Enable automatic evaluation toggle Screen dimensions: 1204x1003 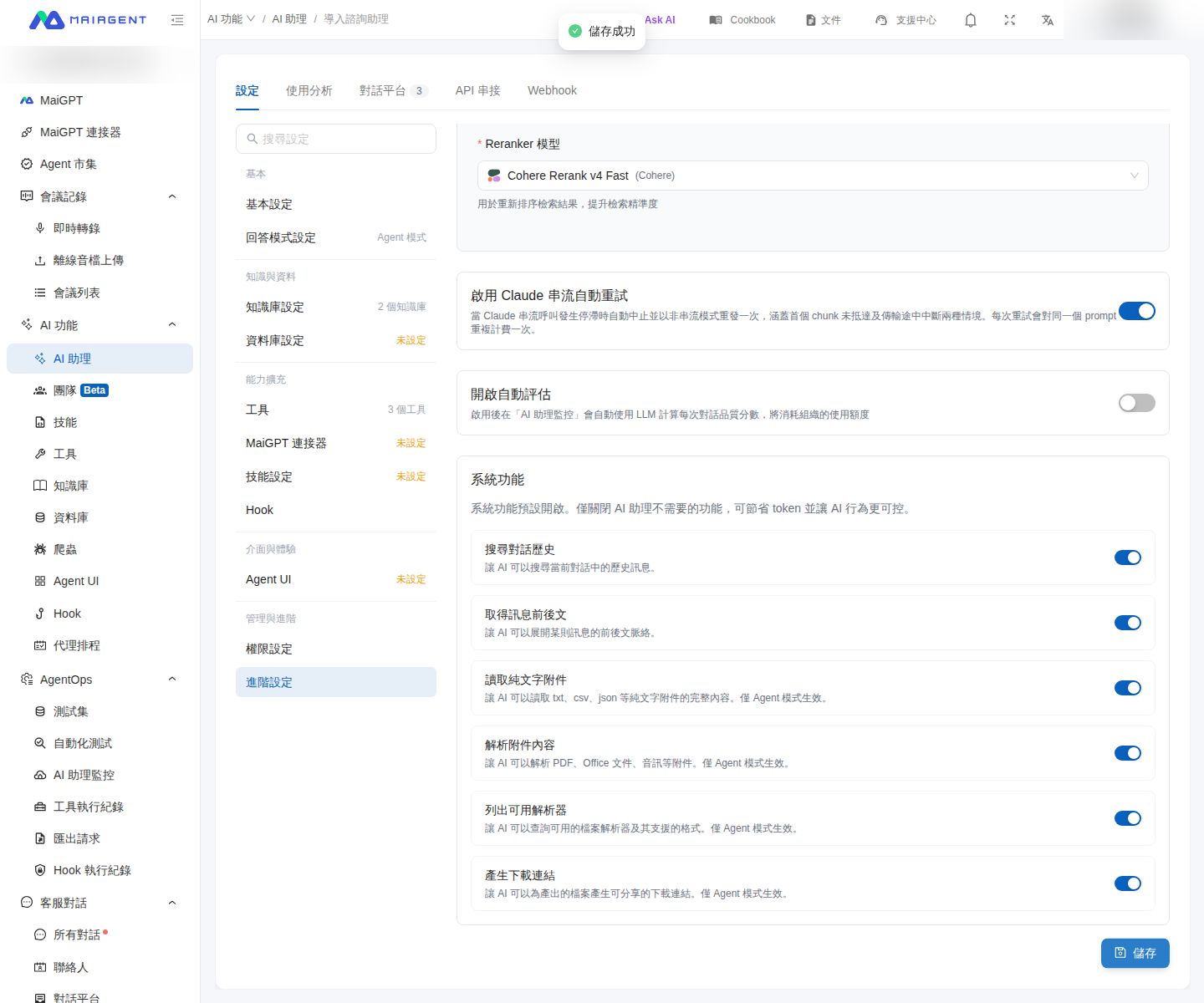(1137, 403)
